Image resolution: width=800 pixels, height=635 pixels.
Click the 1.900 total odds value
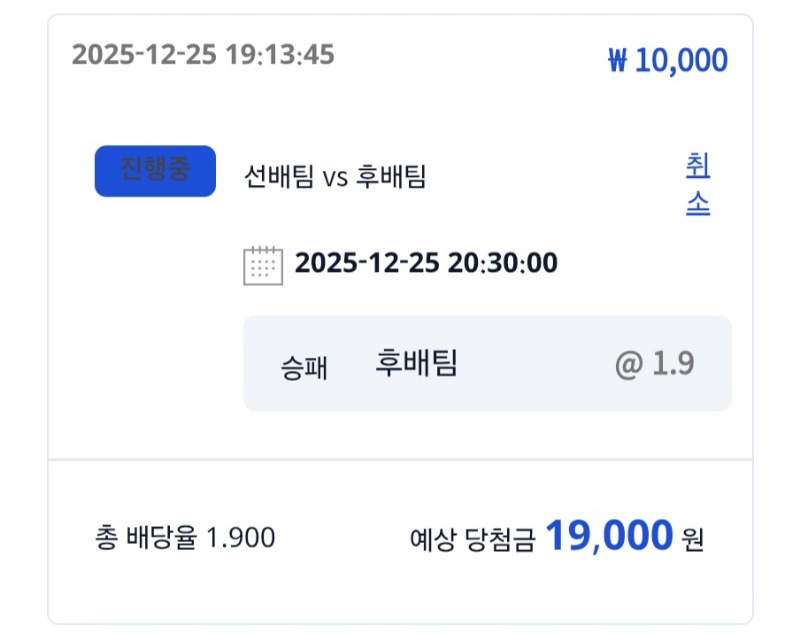click(x=240, y=538)
